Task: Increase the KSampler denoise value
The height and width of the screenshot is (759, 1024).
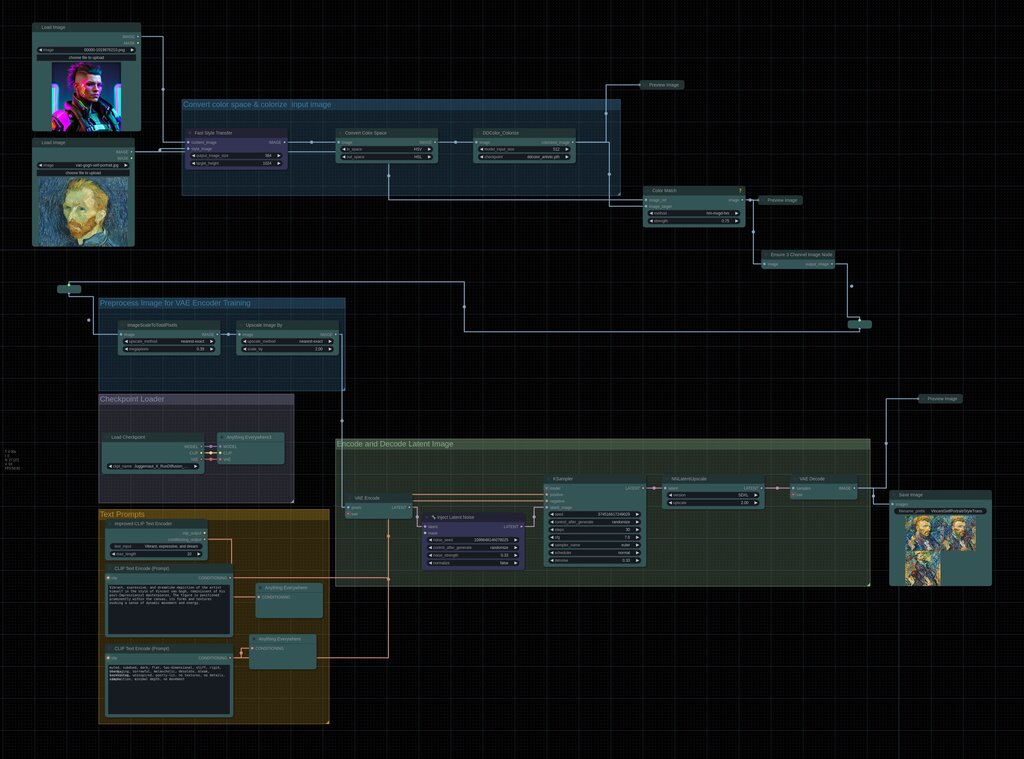Action: click(637, 560)
